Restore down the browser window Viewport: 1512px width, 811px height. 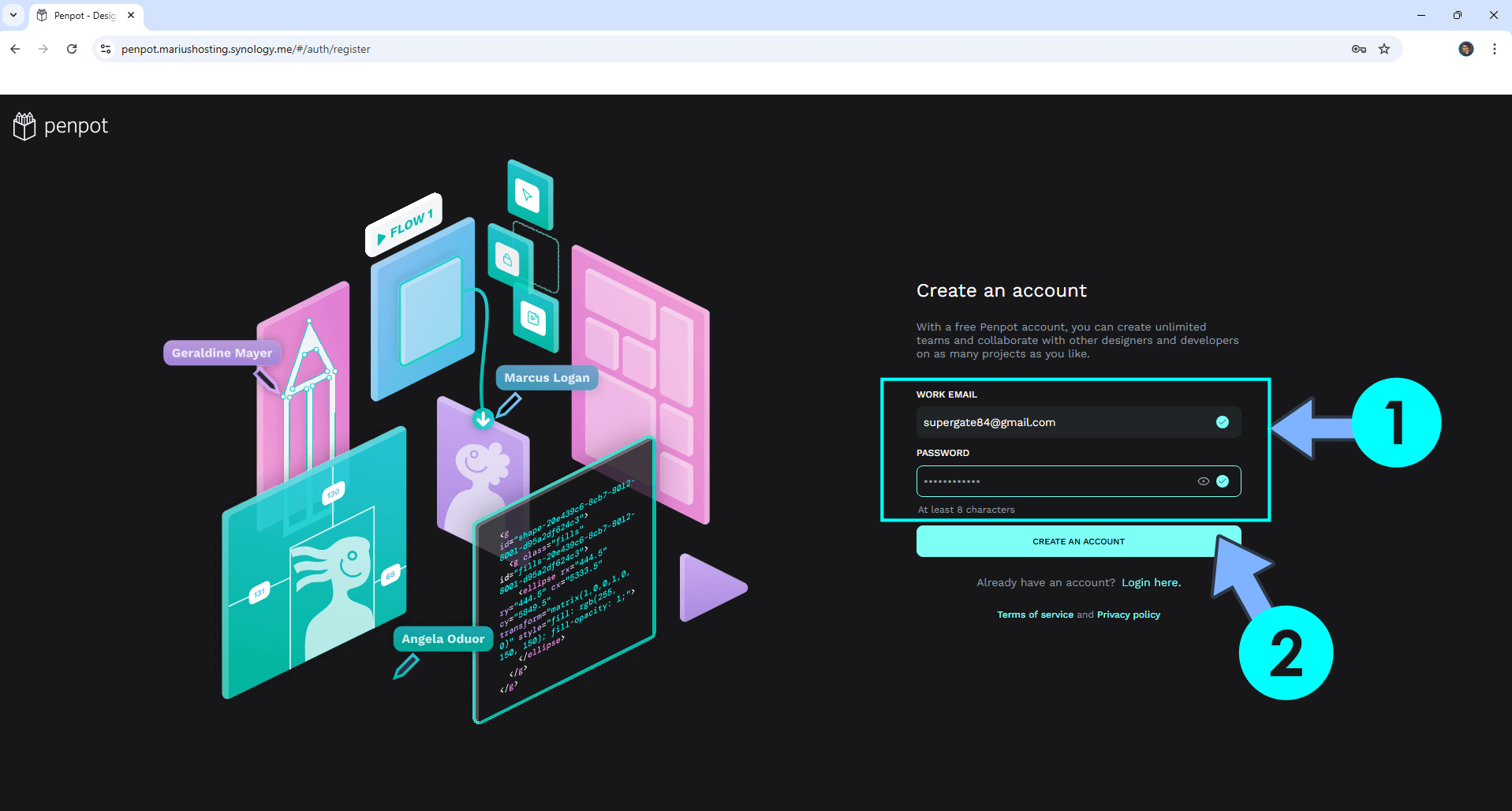[x=1458, y=15]
